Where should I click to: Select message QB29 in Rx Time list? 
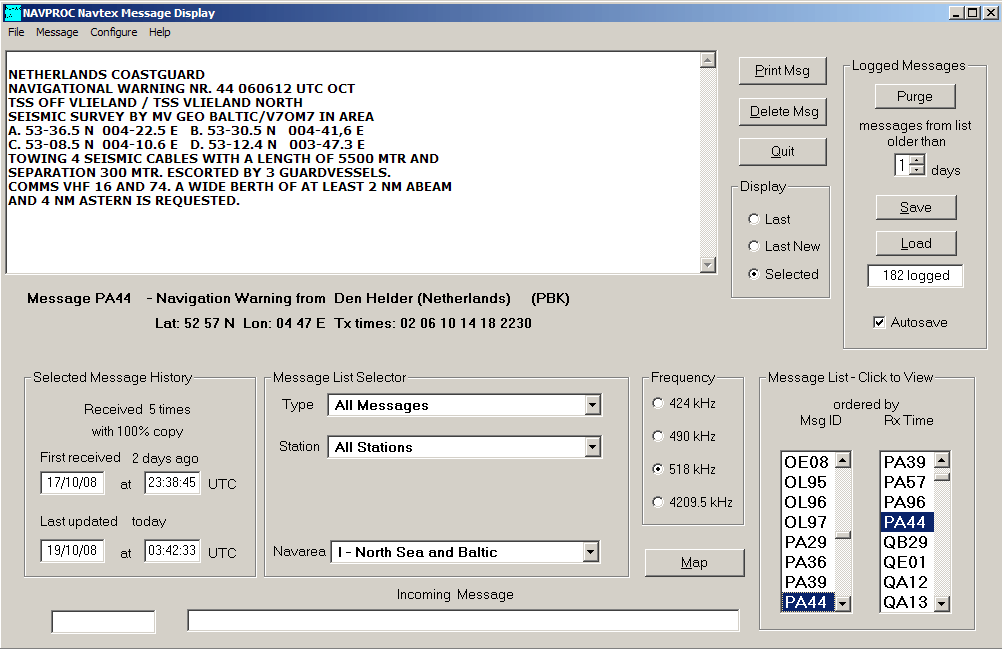[904, 542]
